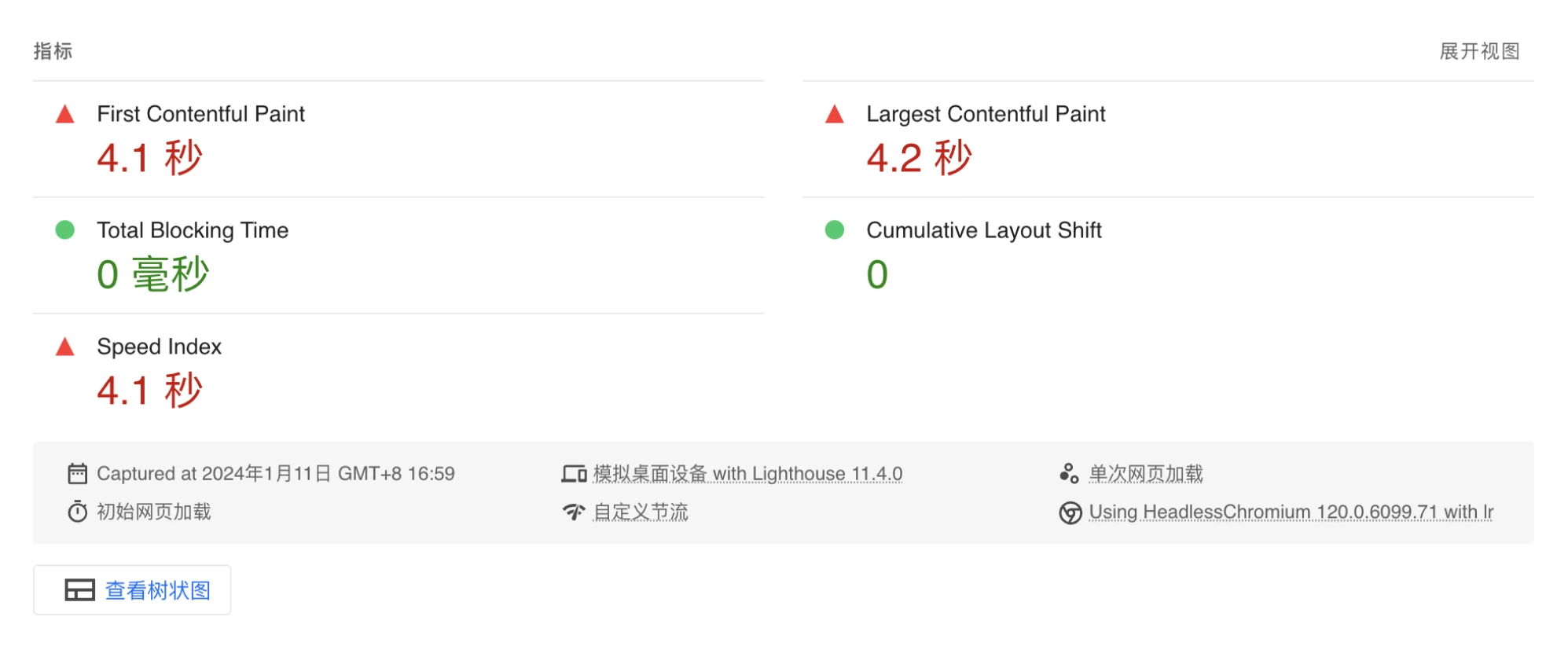Click the stopwatch icon beside 初始网页加载

77,512
